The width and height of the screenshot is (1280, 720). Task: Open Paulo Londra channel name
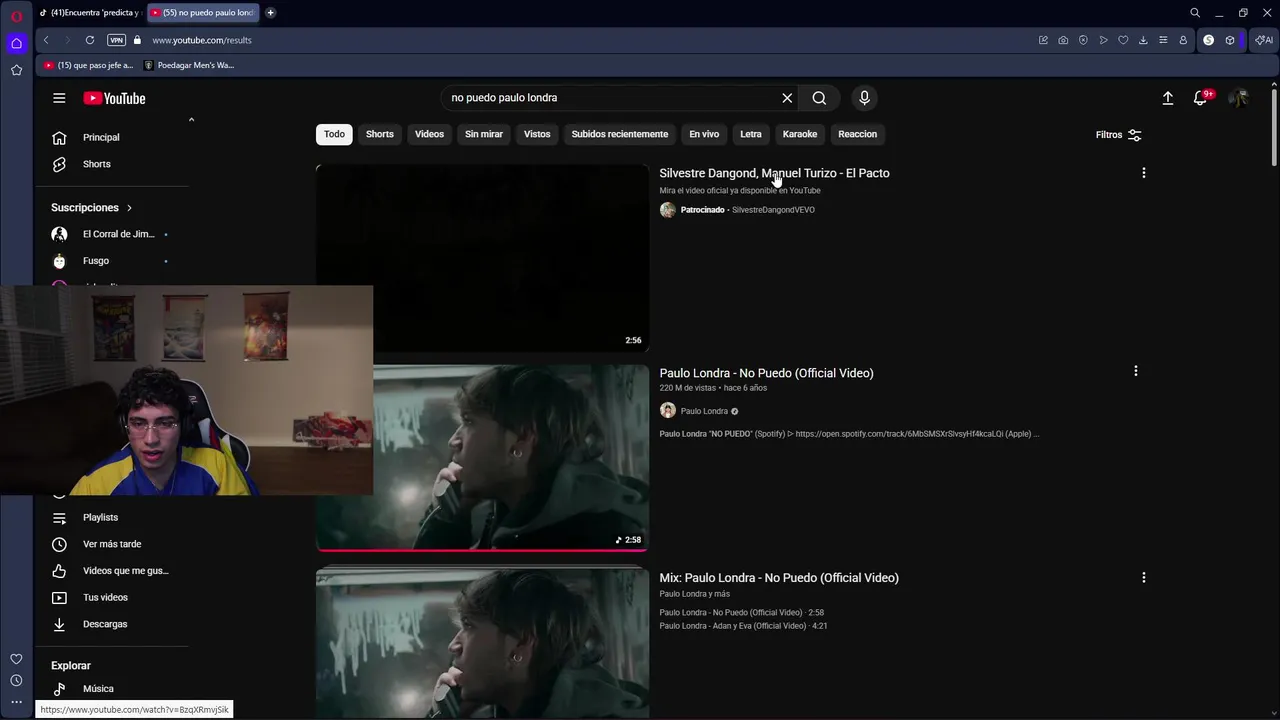(704, 411)
